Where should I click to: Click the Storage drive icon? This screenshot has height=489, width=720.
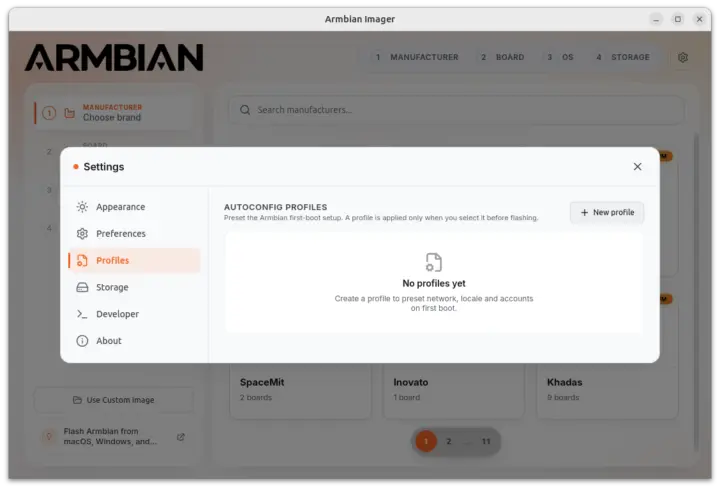pyautogui.click(x=82, y=287)
